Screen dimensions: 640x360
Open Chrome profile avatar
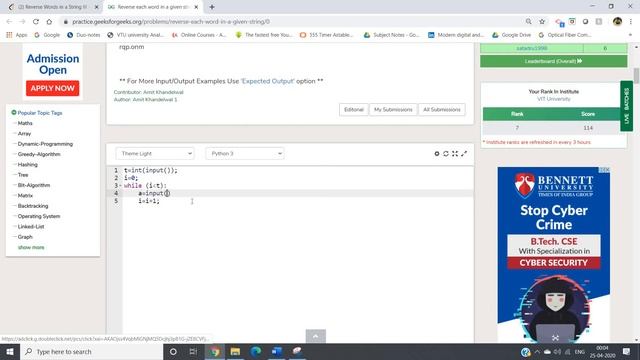coord(617,21)
